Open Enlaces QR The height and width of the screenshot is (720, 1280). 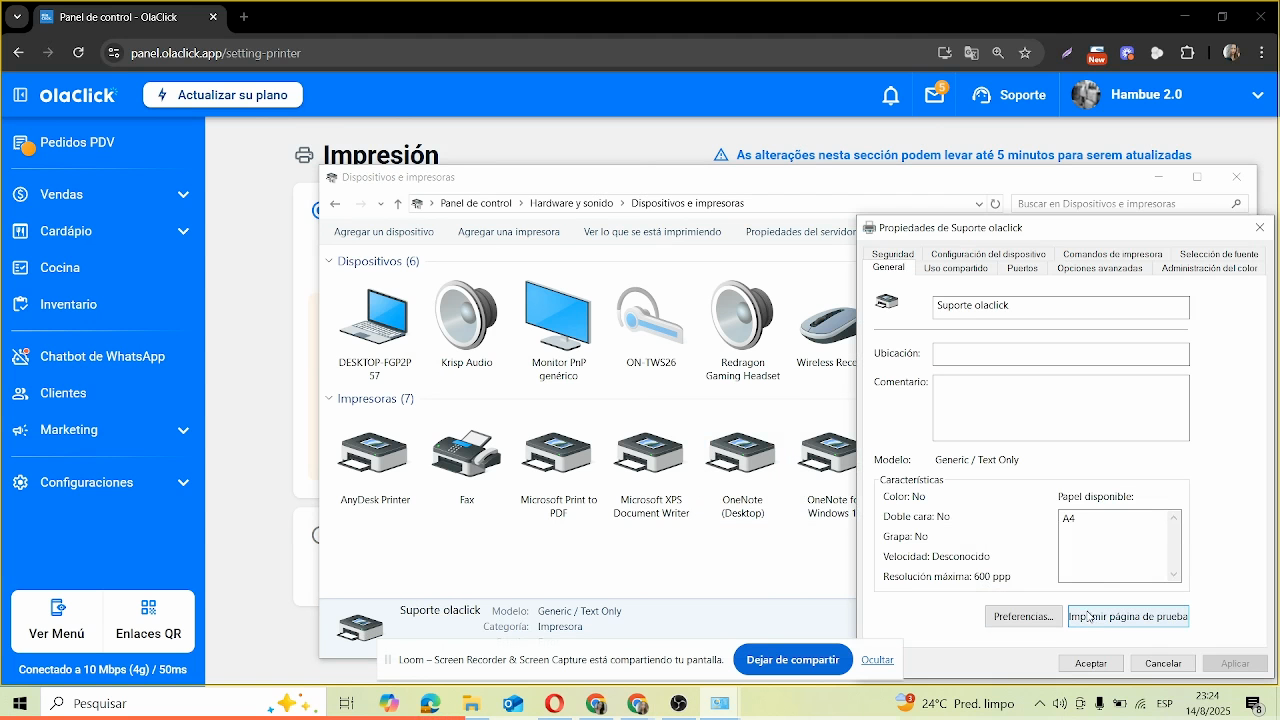coord(148,620)
